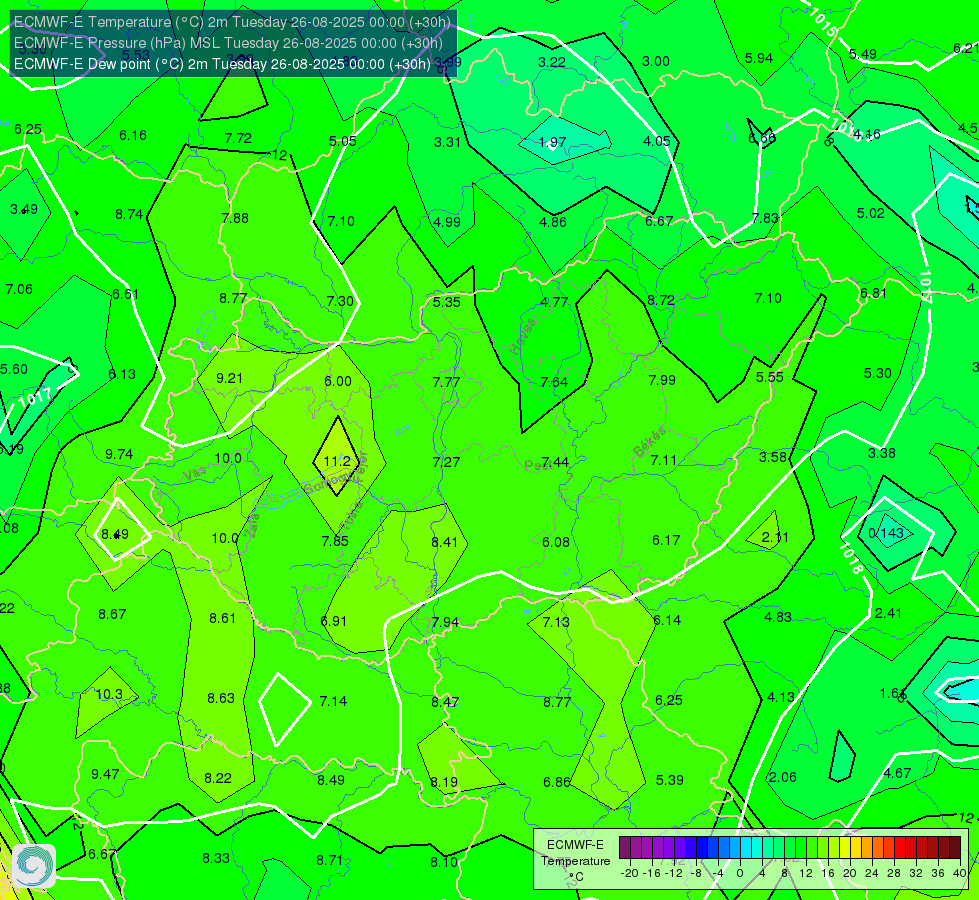
Task: Click the 6.14 grid value
Action: click(667, 620)
